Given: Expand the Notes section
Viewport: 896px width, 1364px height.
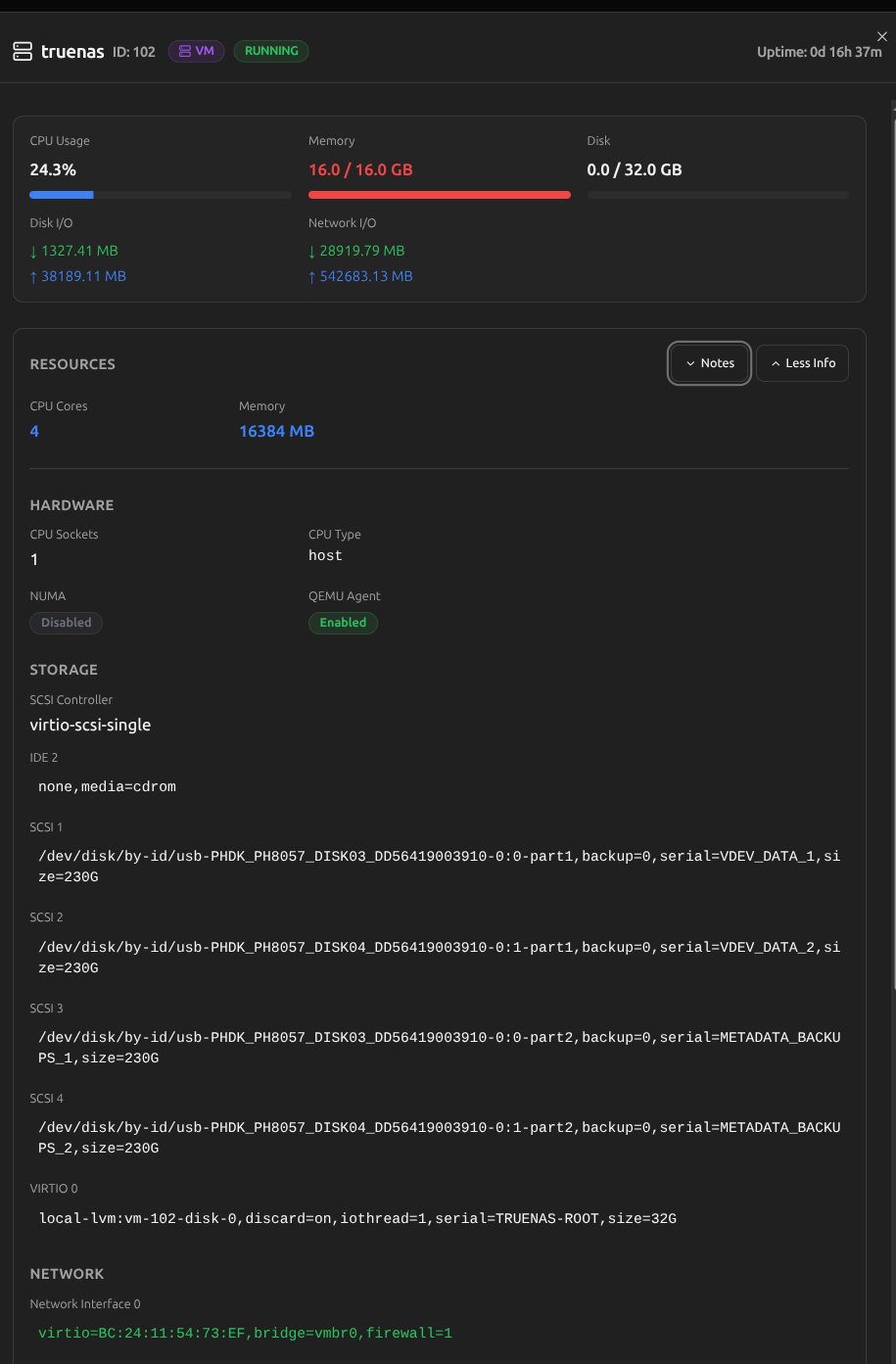Looking at the screenshot, I should click(x=710, y=363).
